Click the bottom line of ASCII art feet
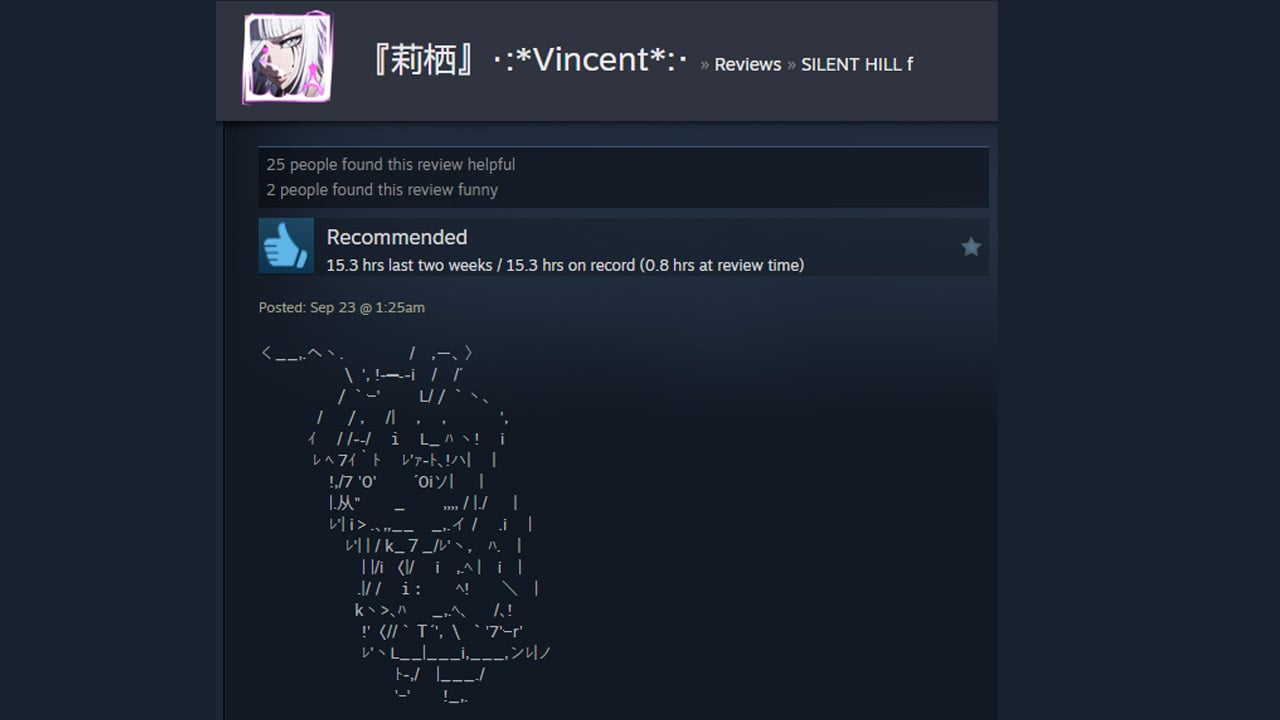Viewport: 1280px width, 720px height. tap(431, 696)
